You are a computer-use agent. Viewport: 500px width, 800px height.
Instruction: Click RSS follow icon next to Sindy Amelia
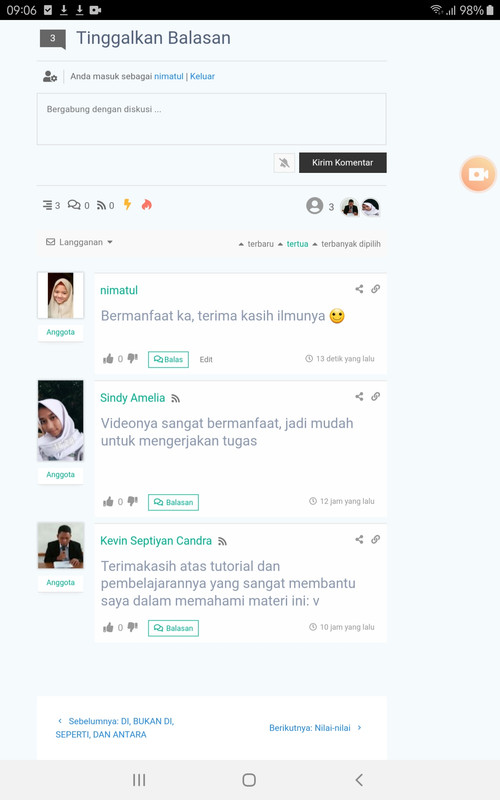[x=176, y=398]
